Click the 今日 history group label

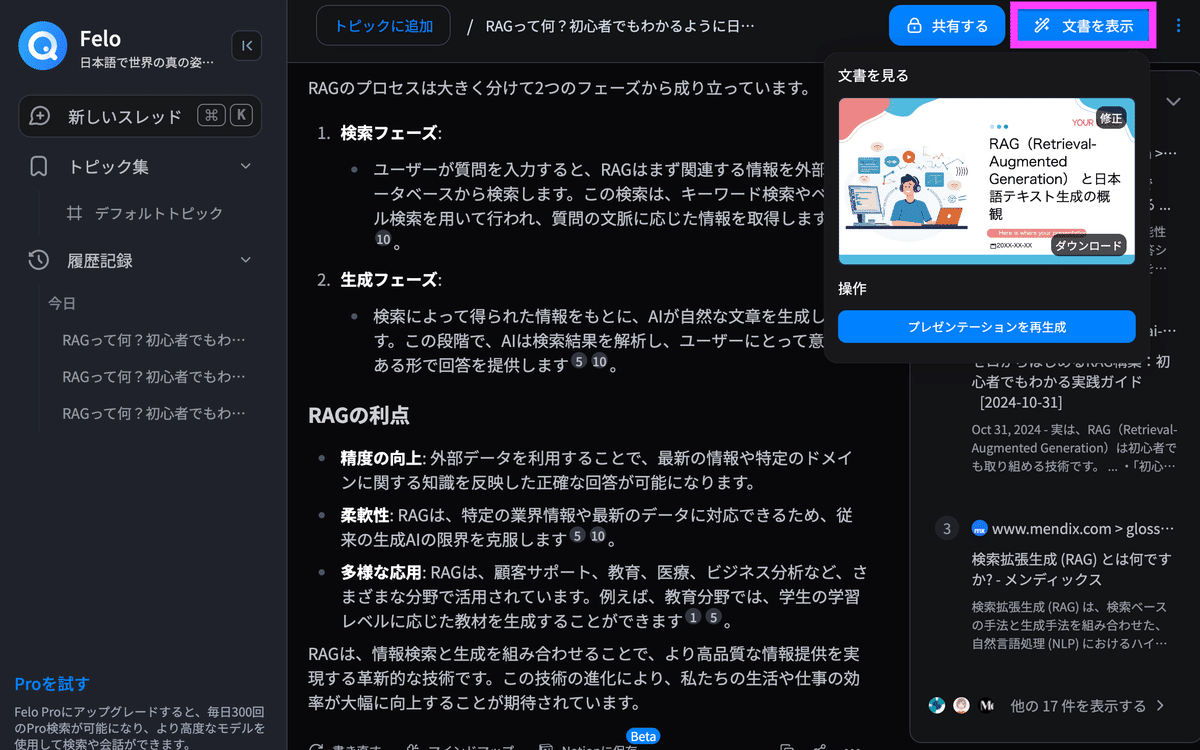[x=62, y=303]
